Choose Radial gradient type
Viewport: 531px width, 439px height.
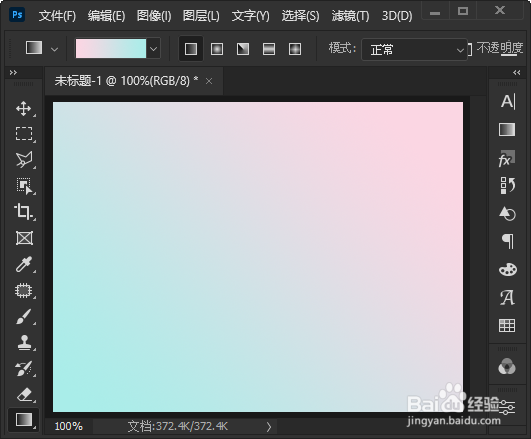tap(217, 49)
